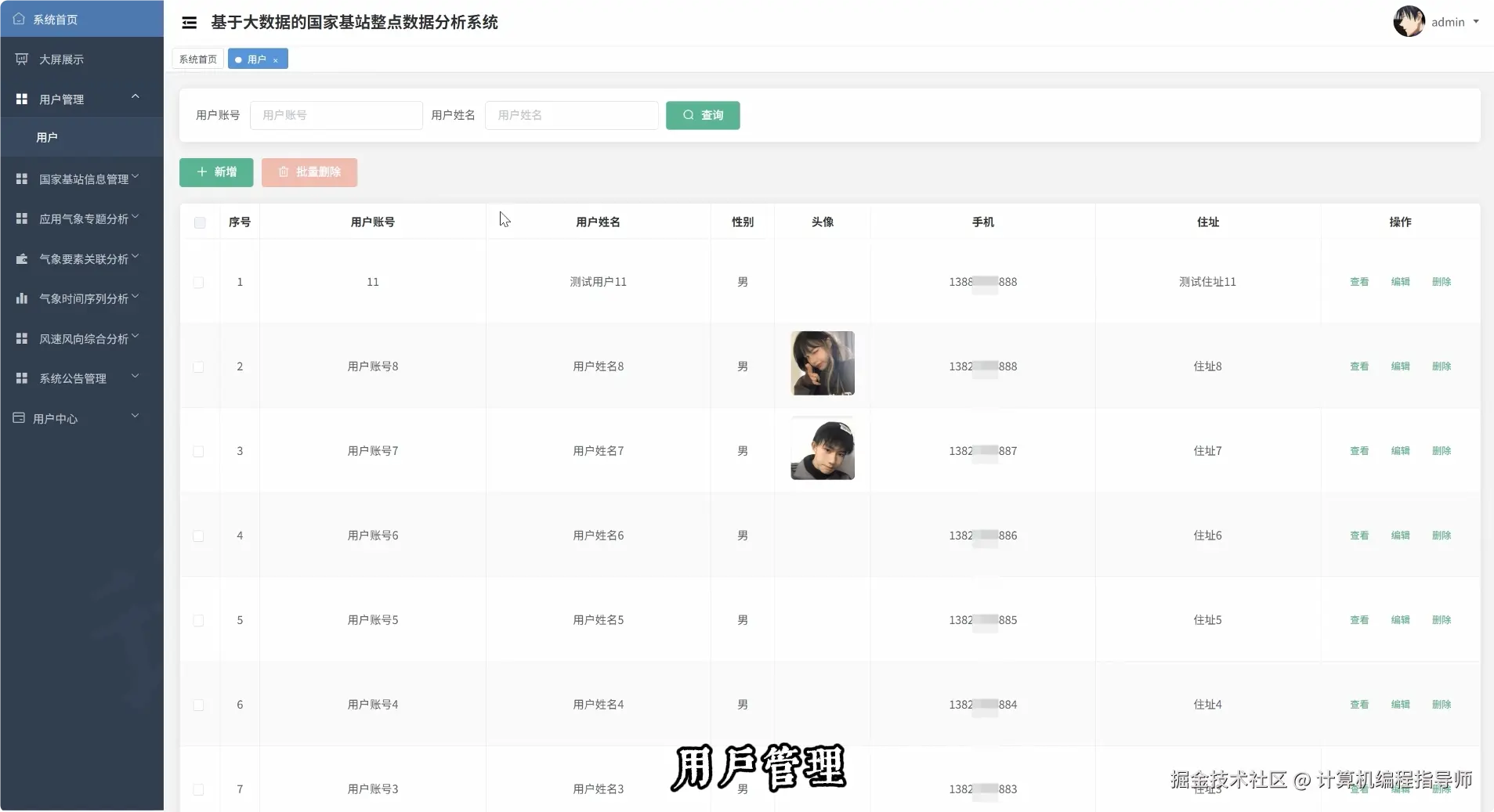Click the 住址 column header
The width and height of the screenshot is (1494, 812).
(x=1208, y=222)
